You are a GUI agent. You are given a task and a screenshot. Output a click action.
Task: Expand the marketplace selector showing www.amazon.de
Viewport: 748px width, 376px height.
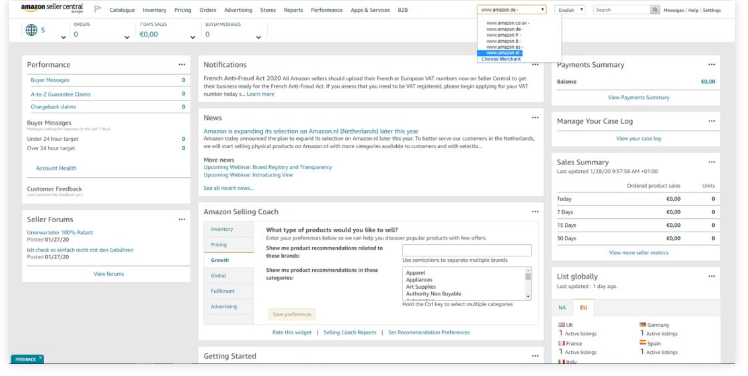point(511,10)
